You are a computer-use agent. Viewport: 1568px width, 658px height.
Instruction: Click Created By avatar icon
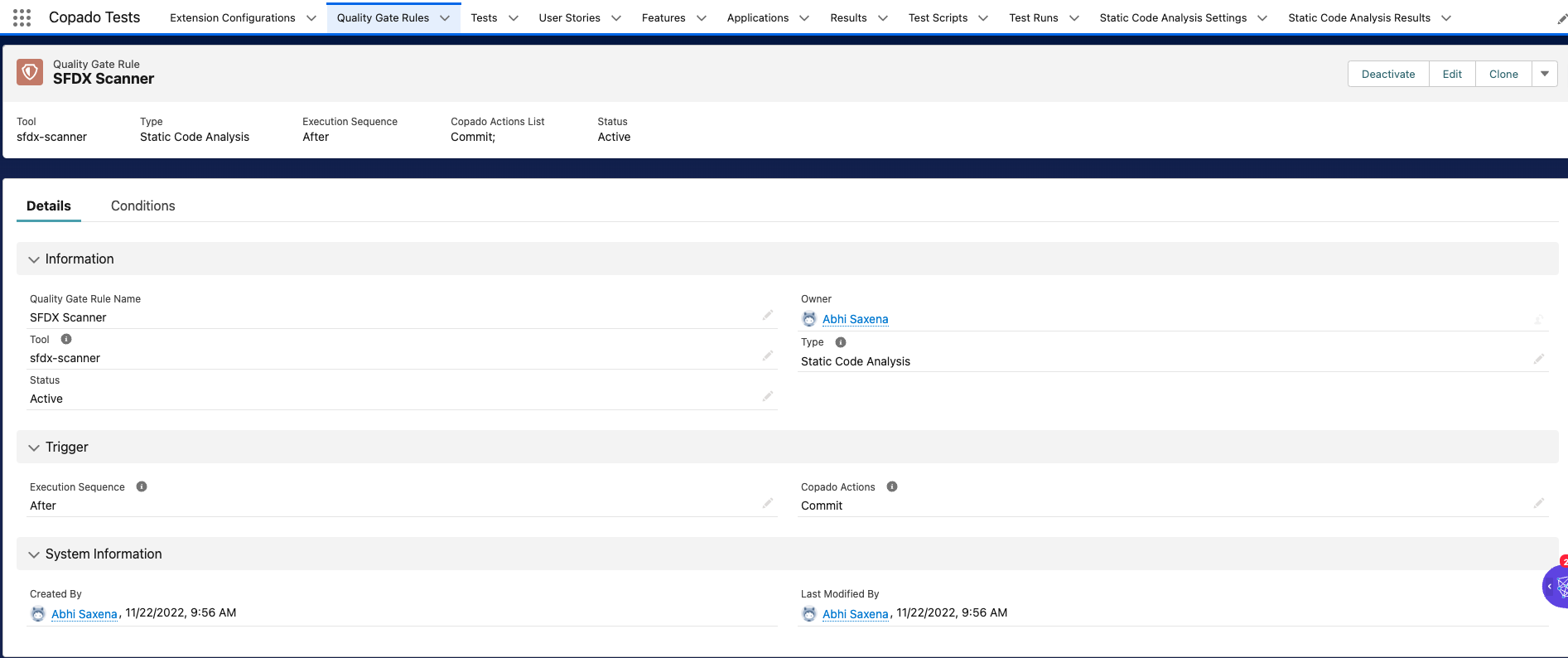click(x=38, y=614)
